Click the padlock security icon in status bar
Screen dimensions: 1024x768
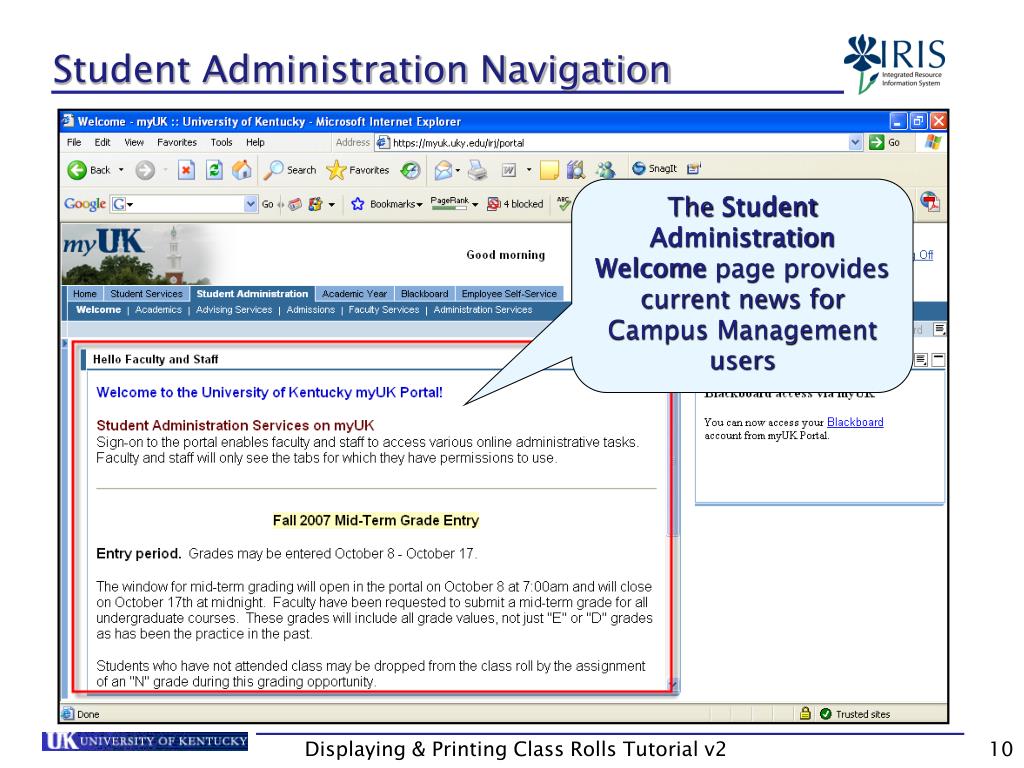click(x=805, y=713)
